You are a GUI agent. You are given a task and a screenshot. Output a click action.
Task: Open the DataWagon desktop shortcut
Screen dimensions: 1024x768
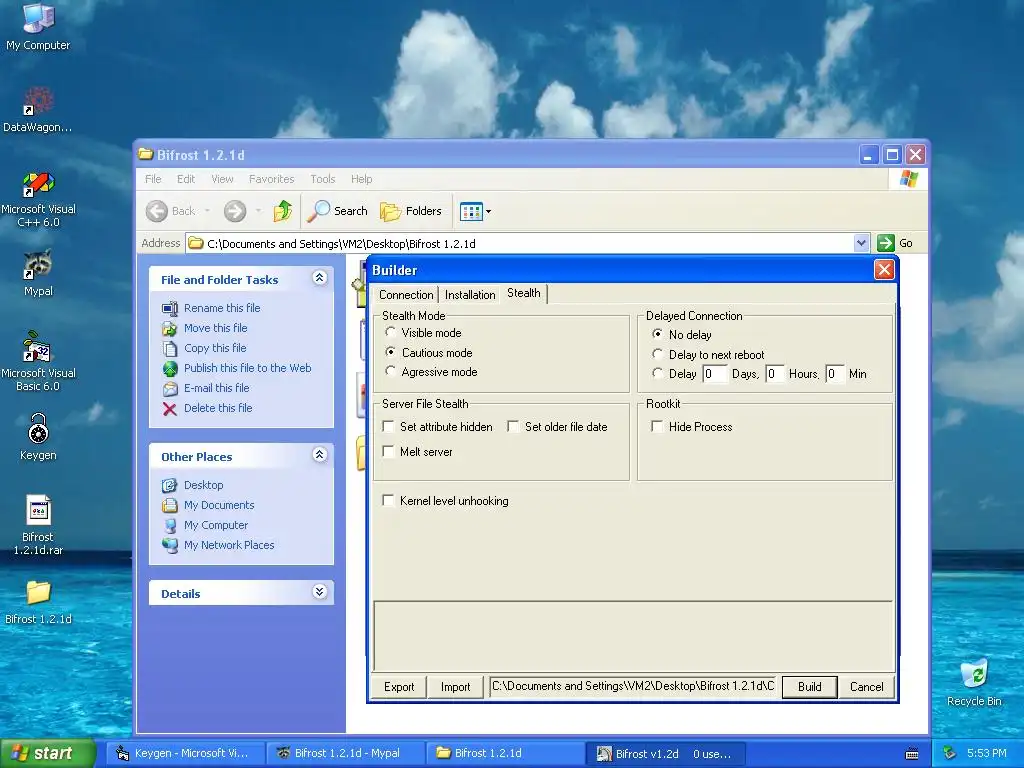coord(38,108)
